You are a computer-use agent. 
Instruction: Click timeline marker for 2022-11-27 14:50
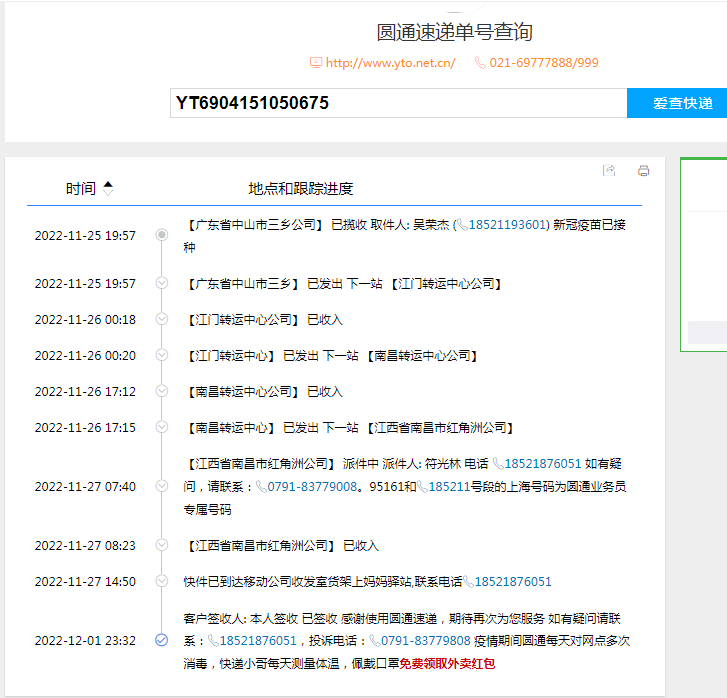[161, 581]
